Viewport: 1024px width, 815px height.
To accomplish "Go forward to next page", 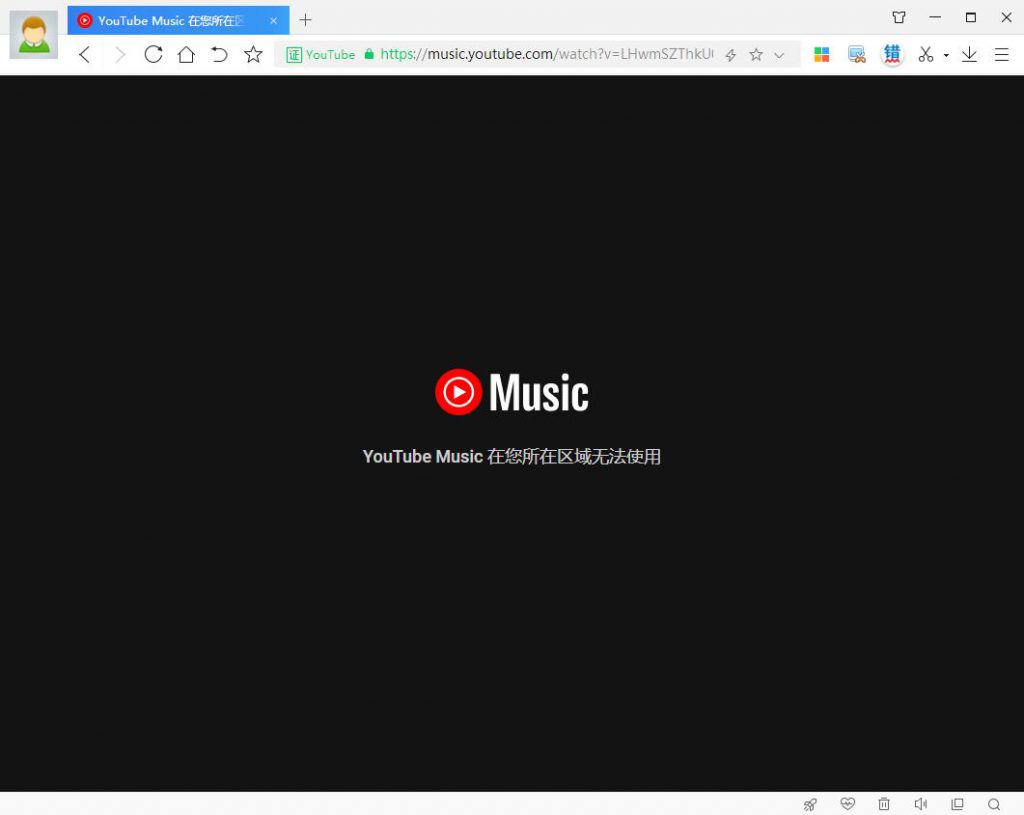I will (x=120, y=54).
